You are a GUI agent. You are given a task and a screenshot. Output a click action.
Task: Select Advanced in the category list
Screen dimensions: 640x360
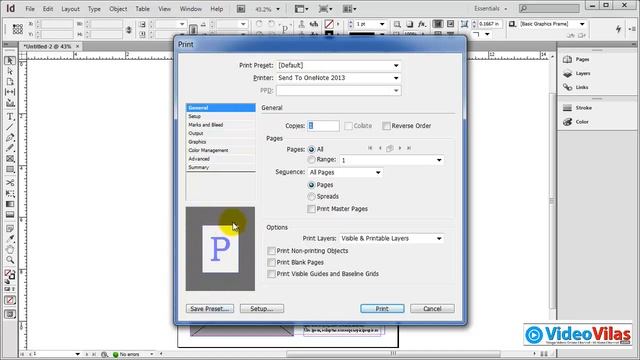tap(221, 159)
